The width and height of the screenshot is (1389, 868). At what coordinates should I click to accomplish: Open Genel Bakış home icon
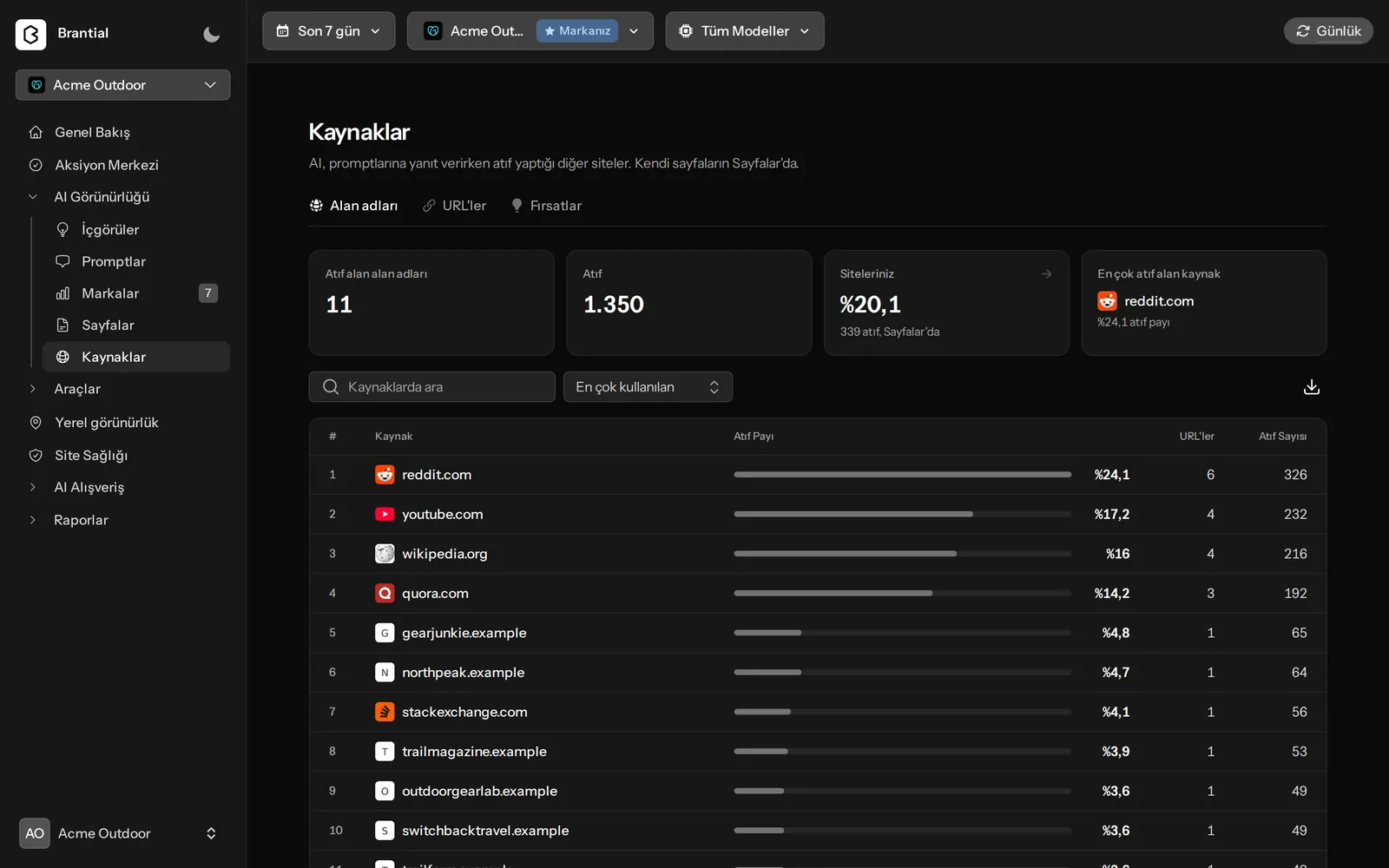[36, 132]
